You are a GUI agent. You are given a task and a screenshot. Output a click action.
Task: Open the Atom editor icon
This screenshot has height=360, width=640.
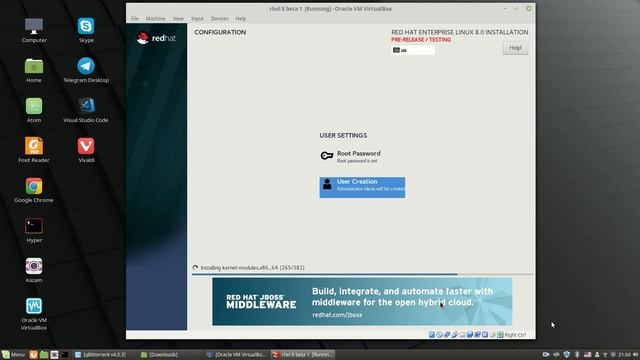tap(34, 106)
